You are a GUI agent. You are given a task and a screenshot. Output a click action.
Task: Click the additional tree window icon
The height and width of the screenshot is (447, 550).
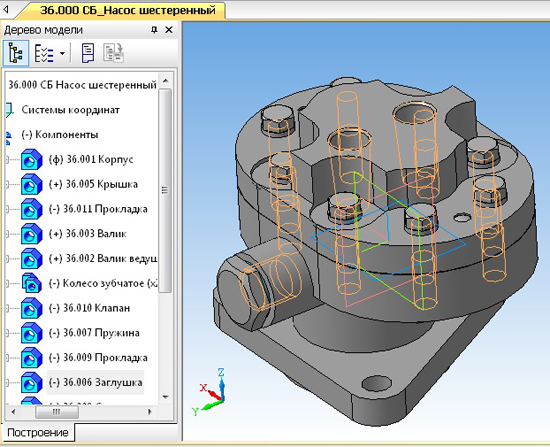click(113, 53)
